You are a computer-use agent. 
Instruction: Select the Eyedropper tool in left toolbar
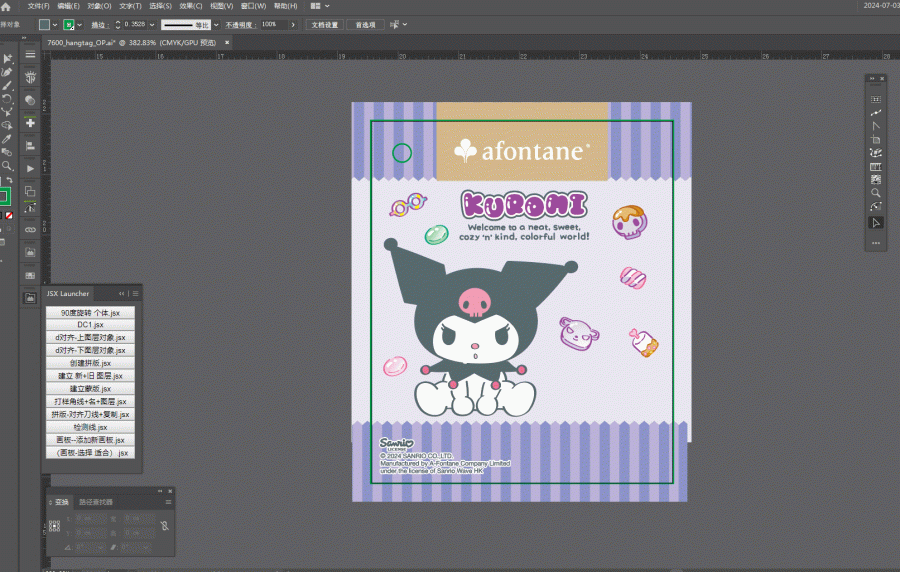[7, 139]
